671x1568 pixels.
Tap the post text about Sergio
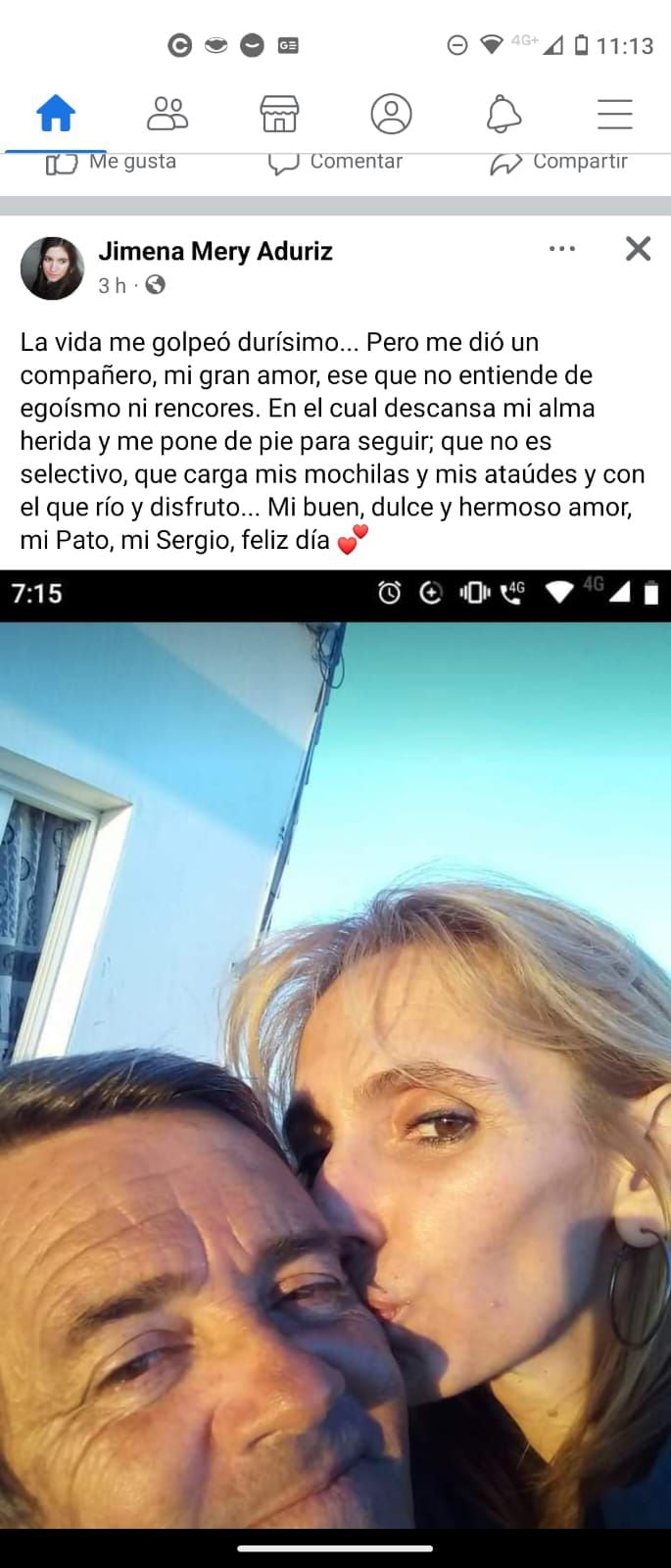pyautogui.click(x=333, y=441)
